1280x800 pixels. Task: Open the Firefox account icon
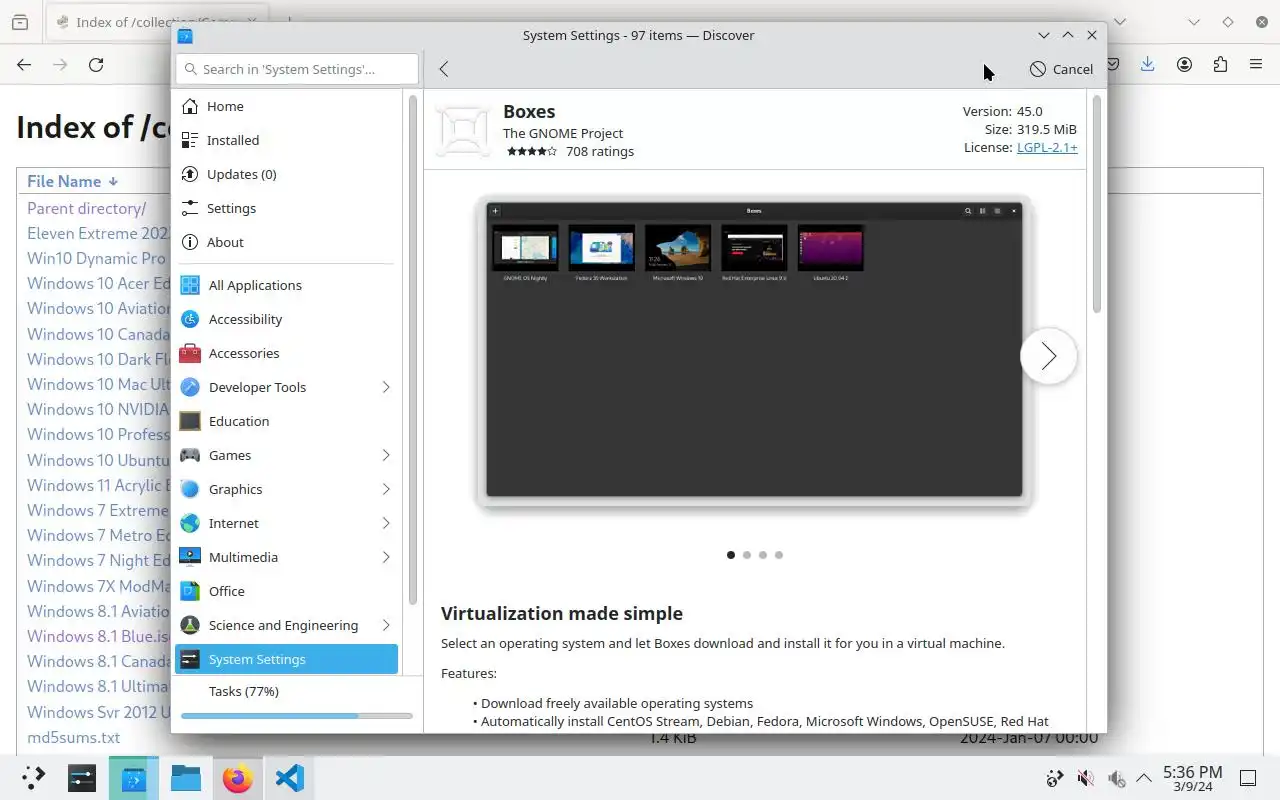click(1184, 64)
